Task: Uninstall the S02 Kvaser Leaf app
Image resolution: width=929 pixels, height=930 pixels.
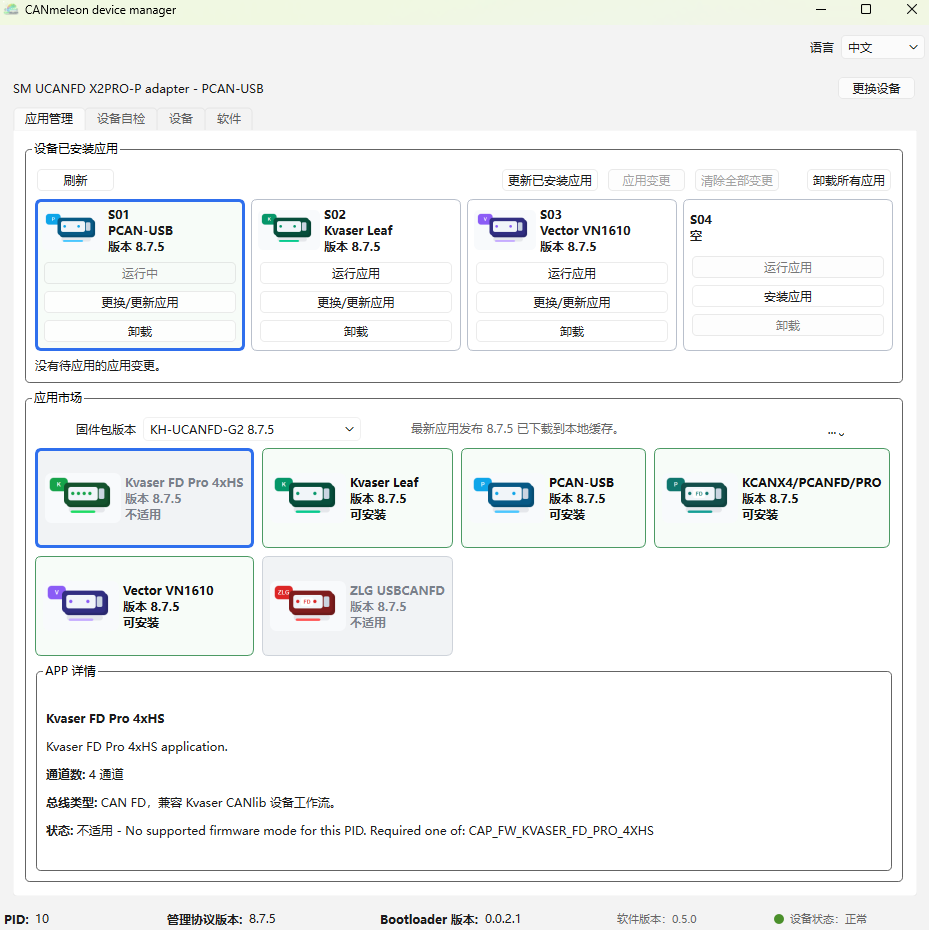Action: point(356,332)
